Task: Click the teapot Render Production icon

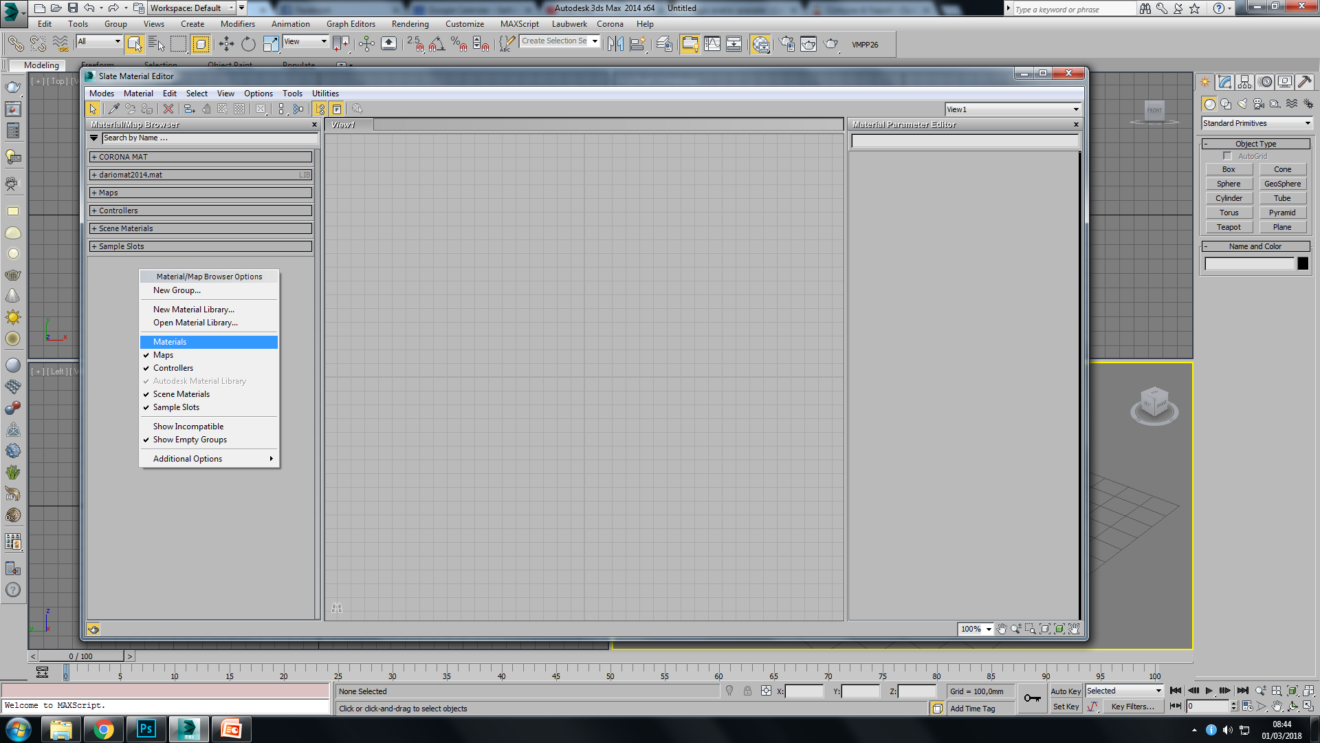Action: 830,44
